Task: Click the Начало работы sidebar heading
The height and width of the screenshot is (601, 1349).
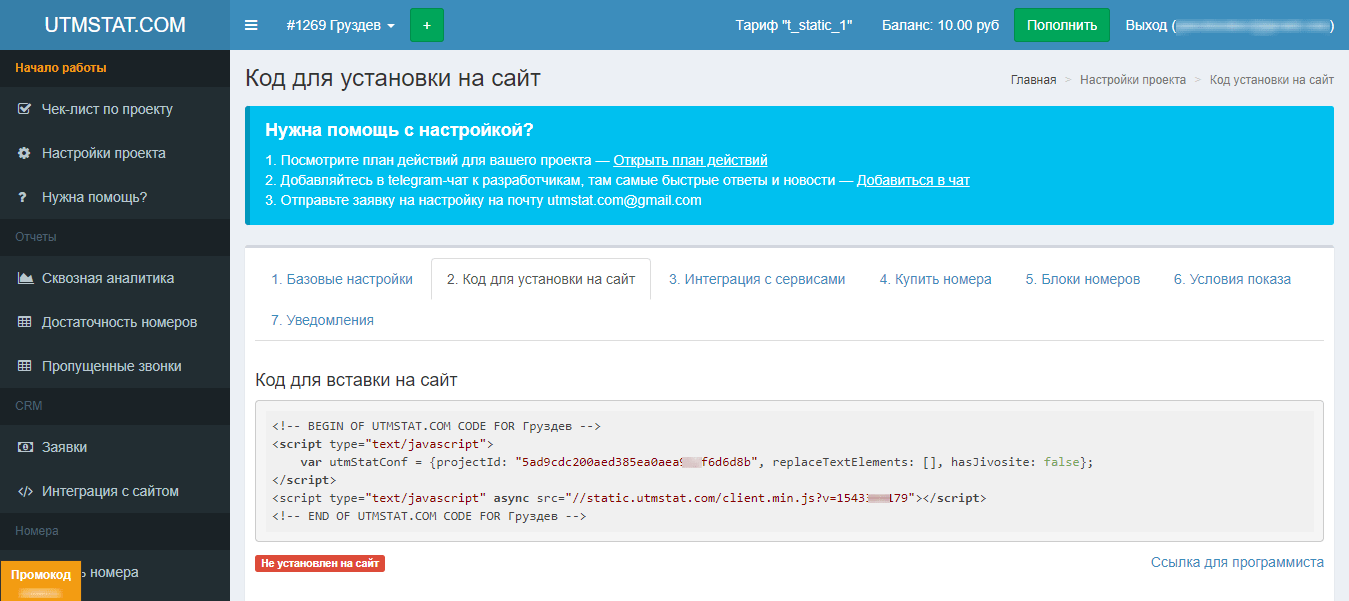Action: tap(61, 68)
